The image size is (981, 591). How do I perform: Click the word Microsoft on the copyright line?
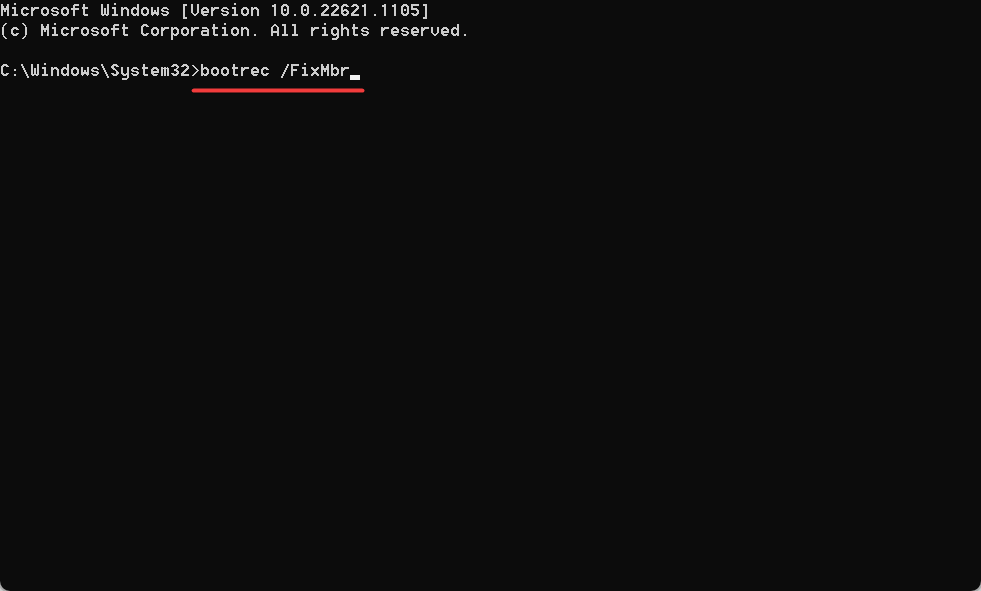pyautogui.click(x=85, y=31)
